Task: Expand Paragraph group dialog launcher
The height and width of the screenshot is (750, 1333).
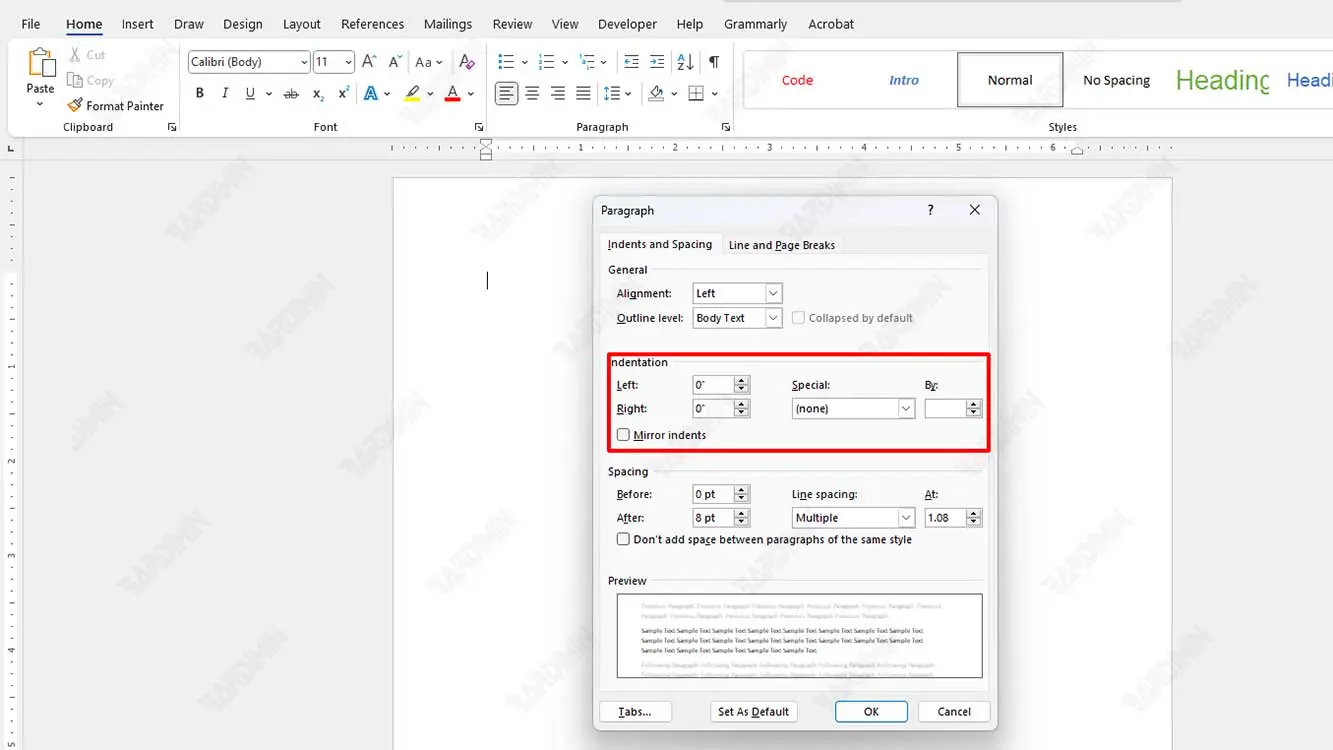Action: [x=726, y=127]
